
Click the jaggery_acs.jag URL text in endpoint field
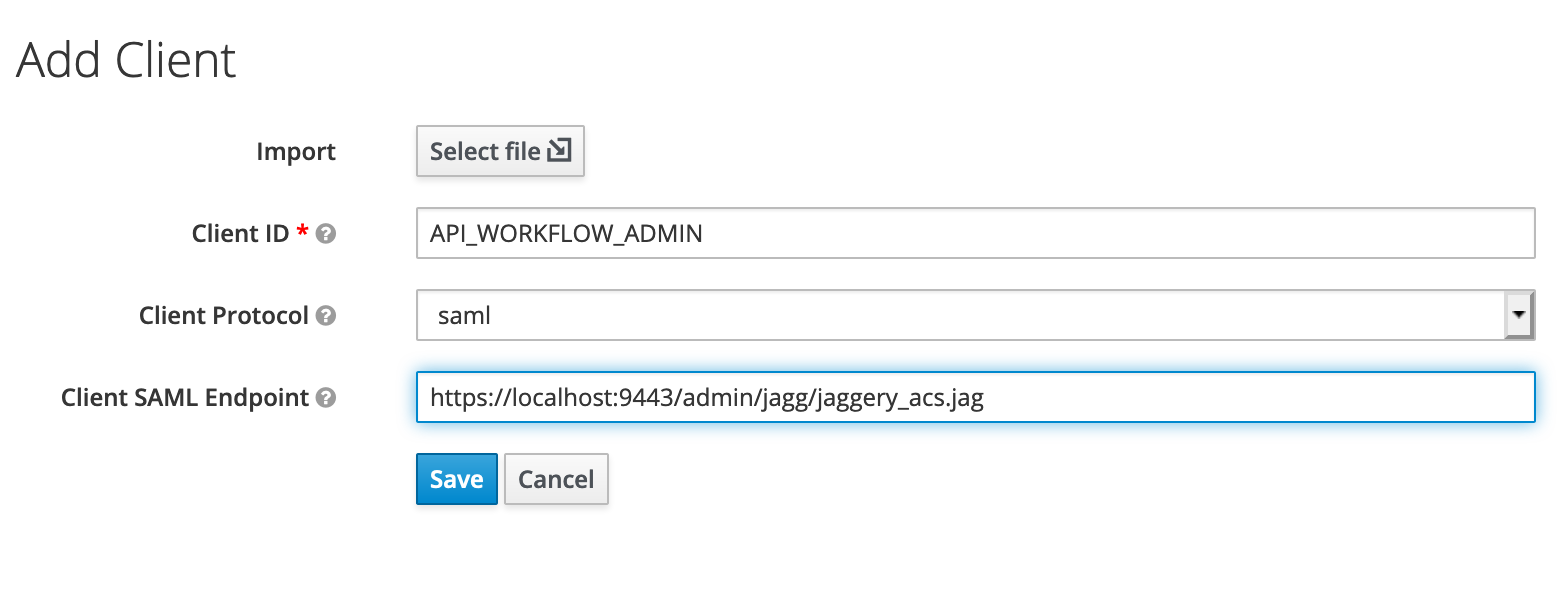tap(900, 398)
